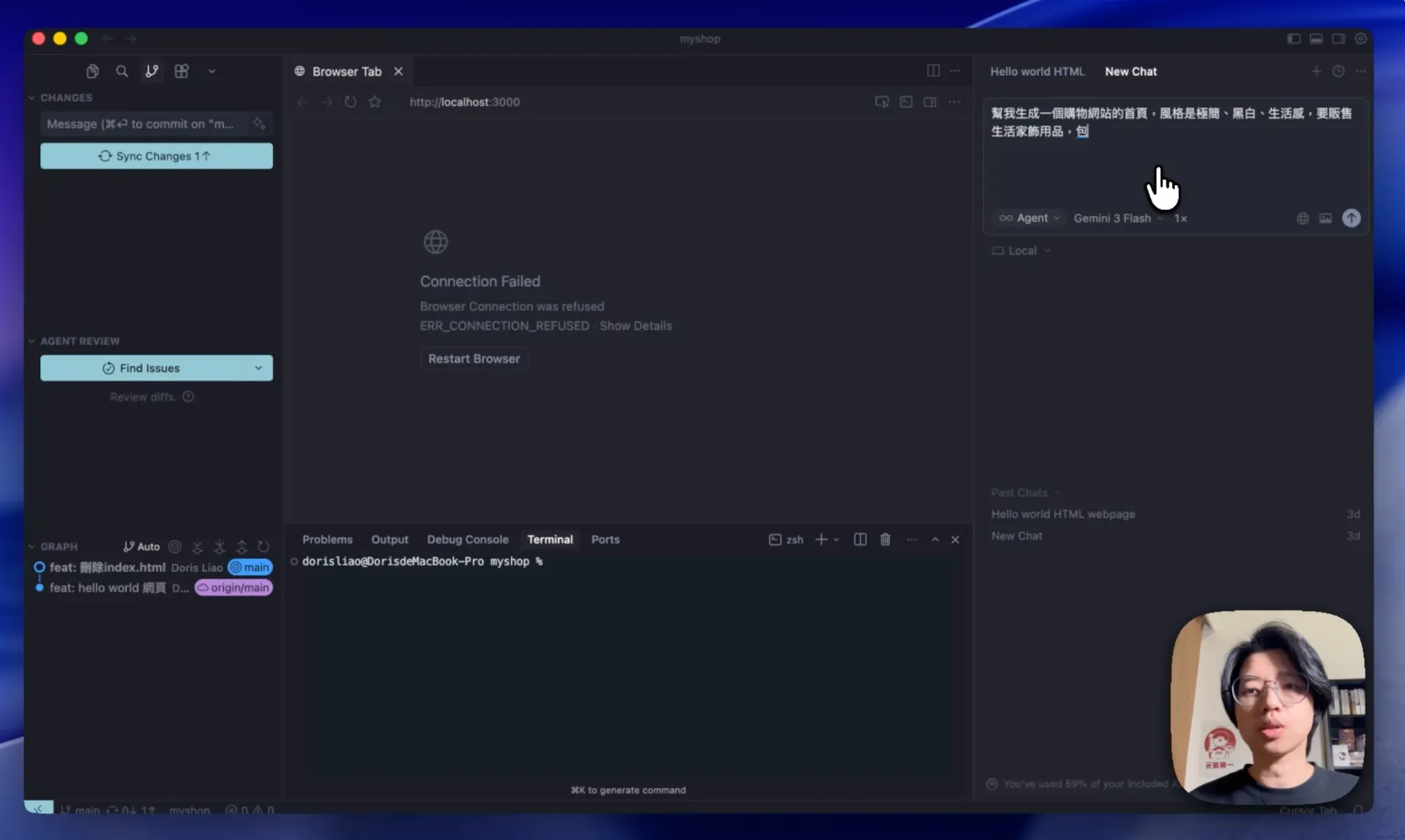Open the Extensions icon in sidebar
Viewport: 1405px width, 840px height.
pyautogui.click(x=181, y=71)
